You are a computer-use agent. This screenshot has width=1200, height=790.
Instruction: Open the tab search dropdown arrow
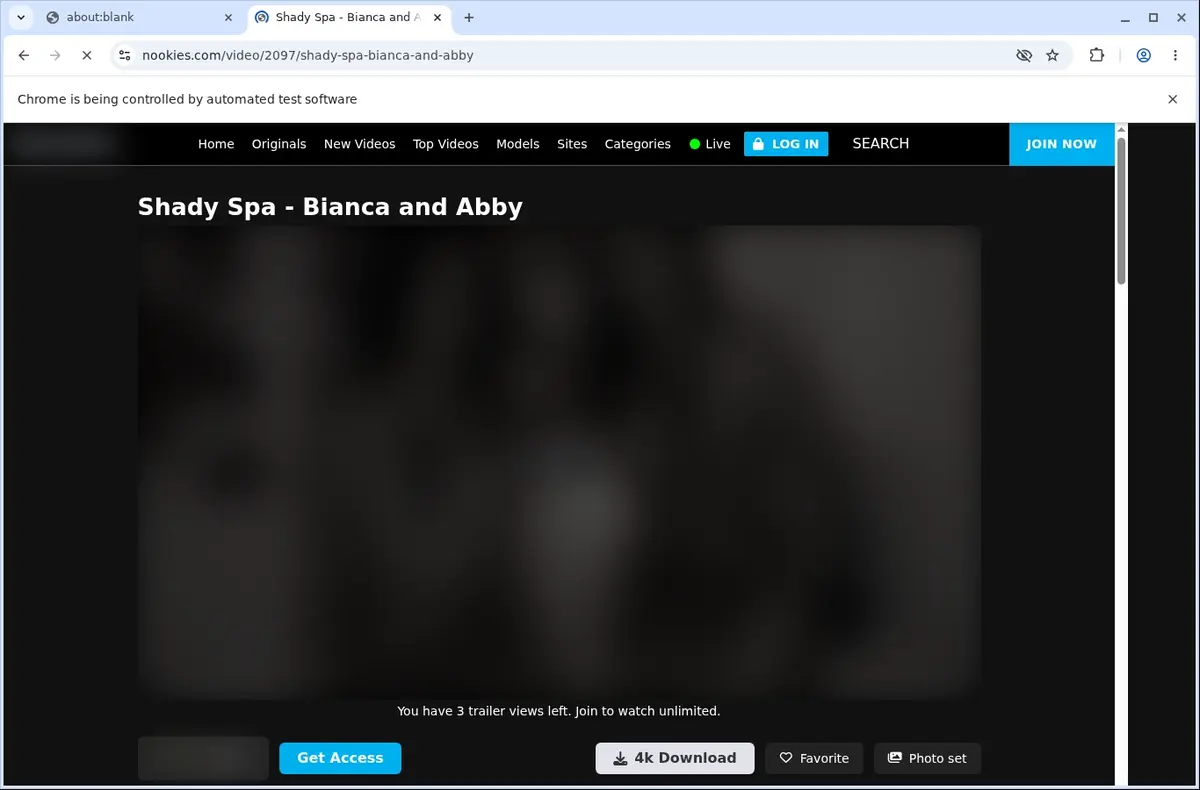pyautogui.click(x=21, y=17)
